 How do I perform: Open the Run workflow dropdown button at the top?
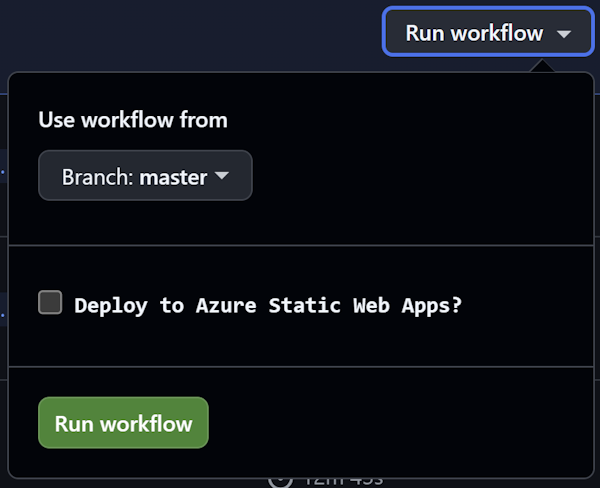point(488,32)
